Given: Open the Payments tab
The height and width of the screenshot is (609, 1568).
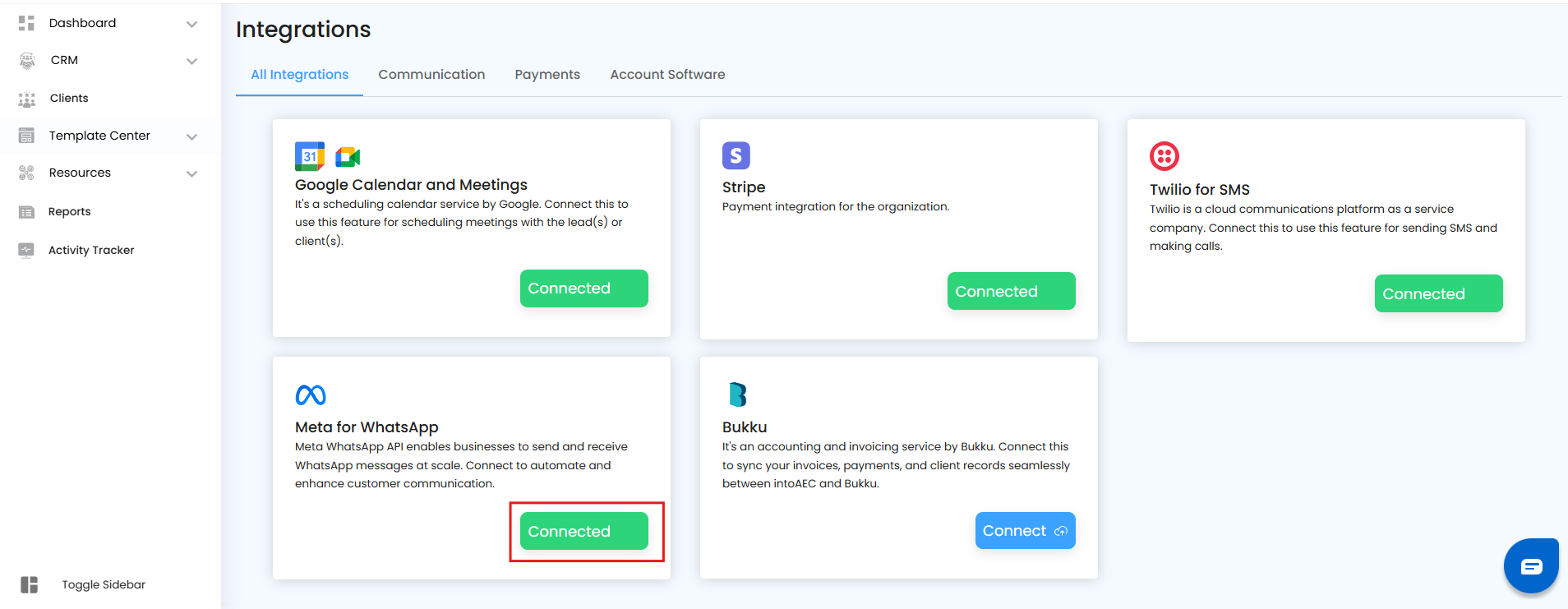Looking at the screenshot, I should click(x=547, y=75).
